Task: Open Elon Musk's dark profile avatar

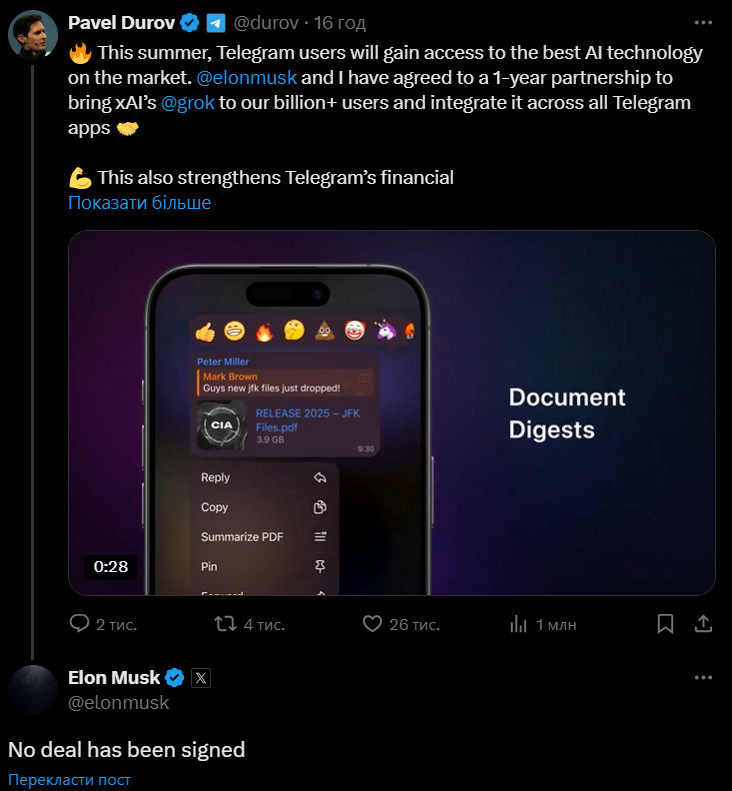Action: pyautogui.click(x=33, y=690)
